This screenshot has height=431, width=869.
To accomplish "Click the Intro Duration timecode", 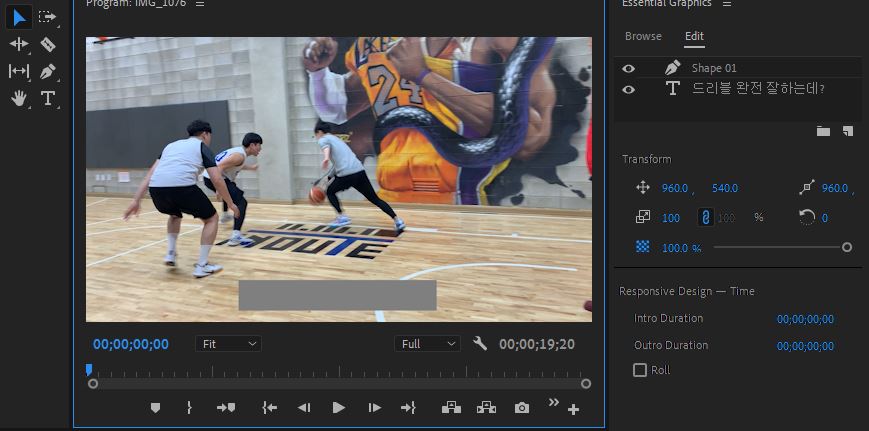I will click(x=805, y=319).
